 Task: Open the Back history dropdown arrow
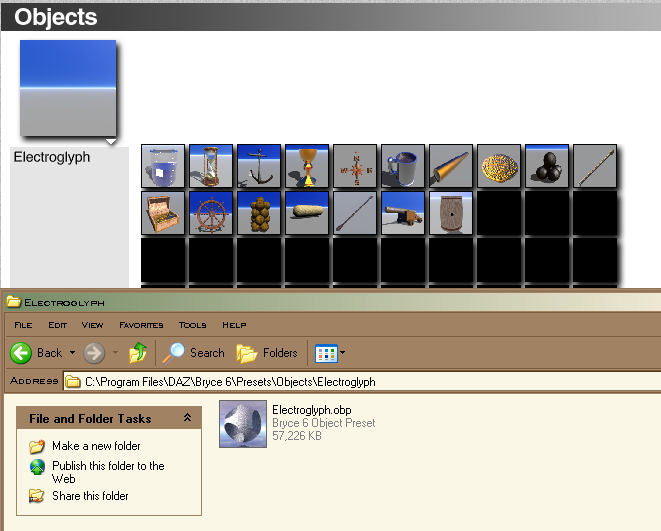pyautogui.click(x=73, y=352)
